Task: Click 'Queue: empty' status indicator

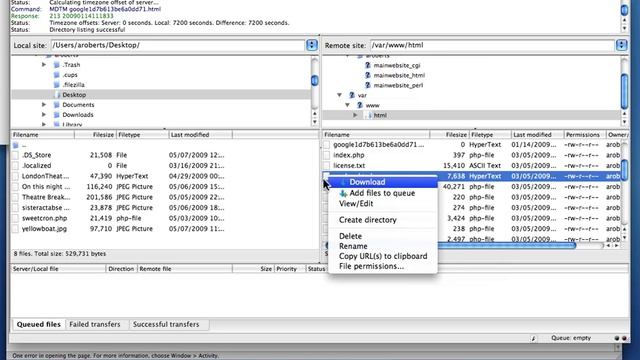Action: point(571,338)
